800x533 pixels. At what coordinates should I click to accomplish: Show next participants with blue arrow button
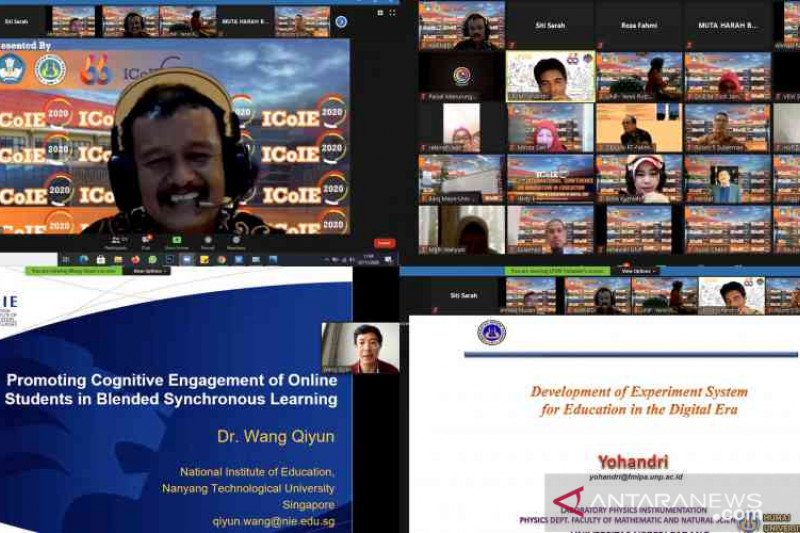tap(341, 21)
